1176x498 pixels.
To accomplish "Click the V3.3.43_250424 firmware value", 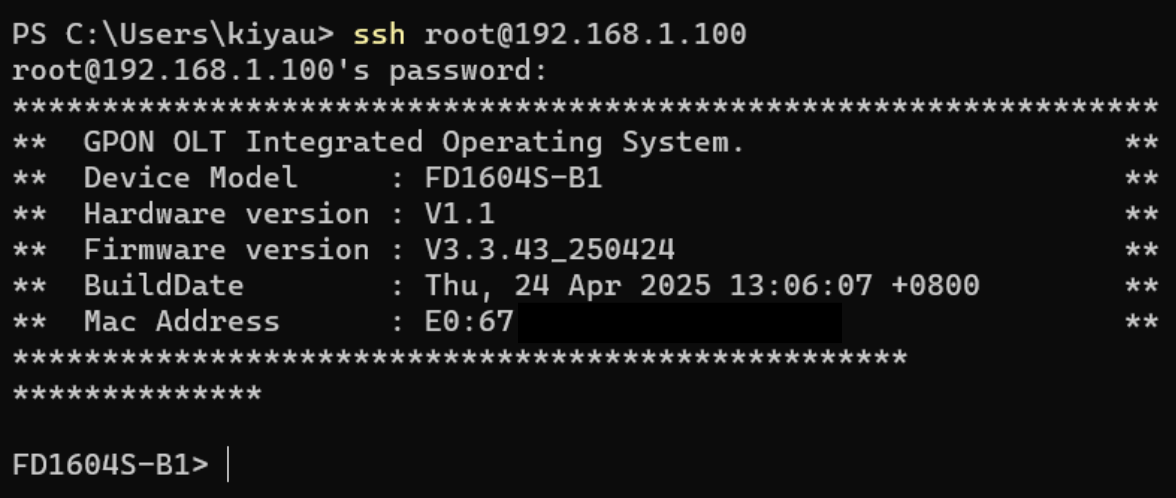I will (549, 250).
